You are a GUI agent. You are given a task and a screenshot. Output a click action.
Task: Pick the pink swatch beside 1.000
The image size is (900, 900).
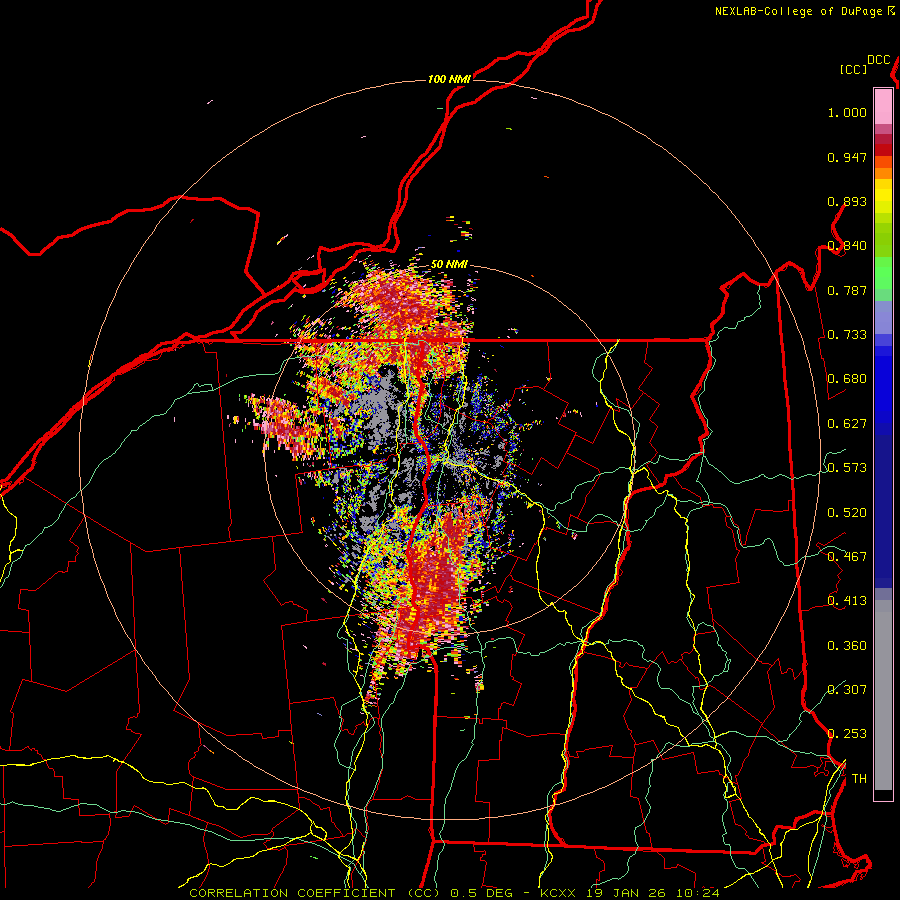[x=883, y=107]
